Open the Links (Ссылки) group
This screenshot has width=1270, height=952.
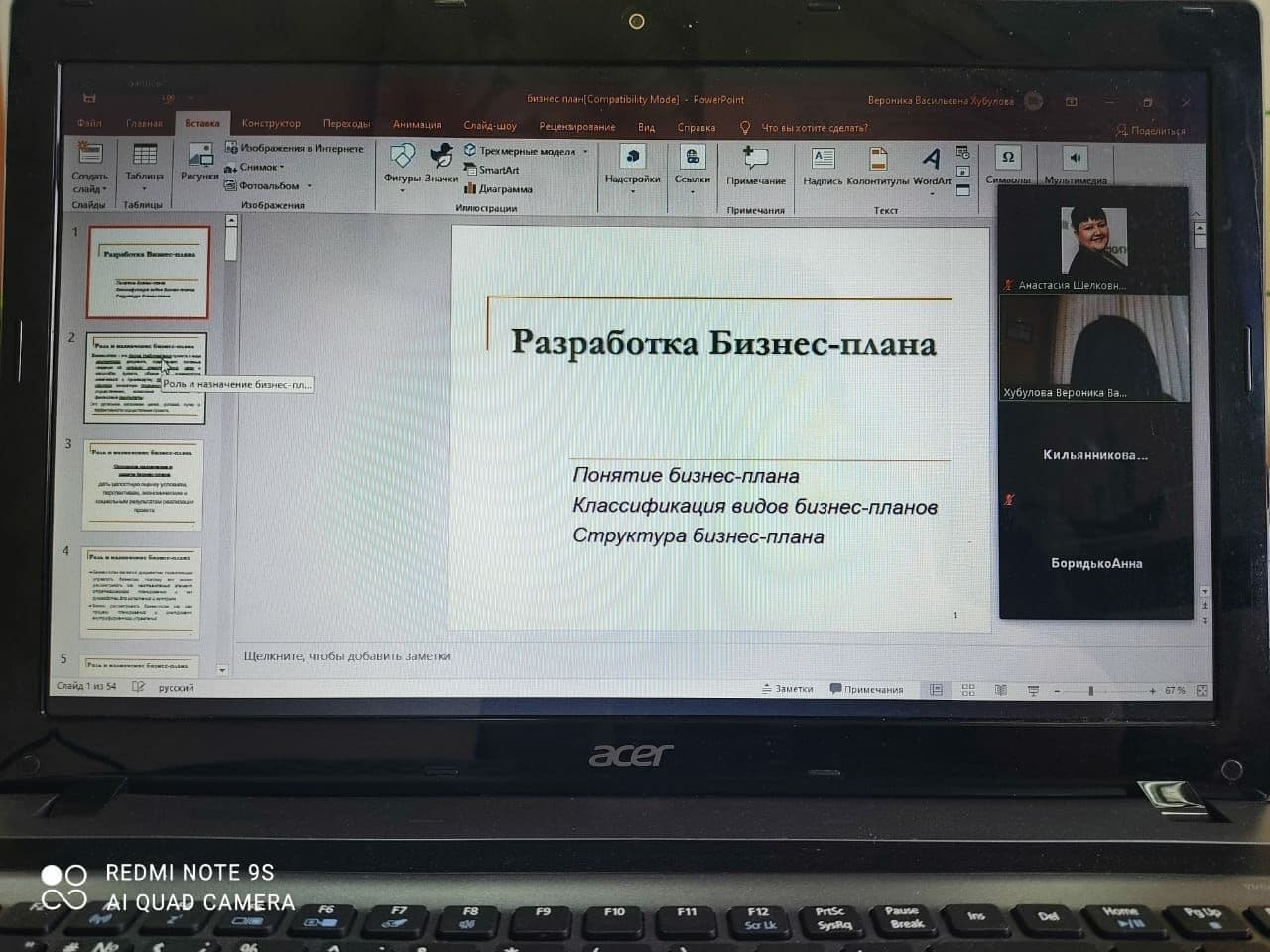tap(693, 166)
